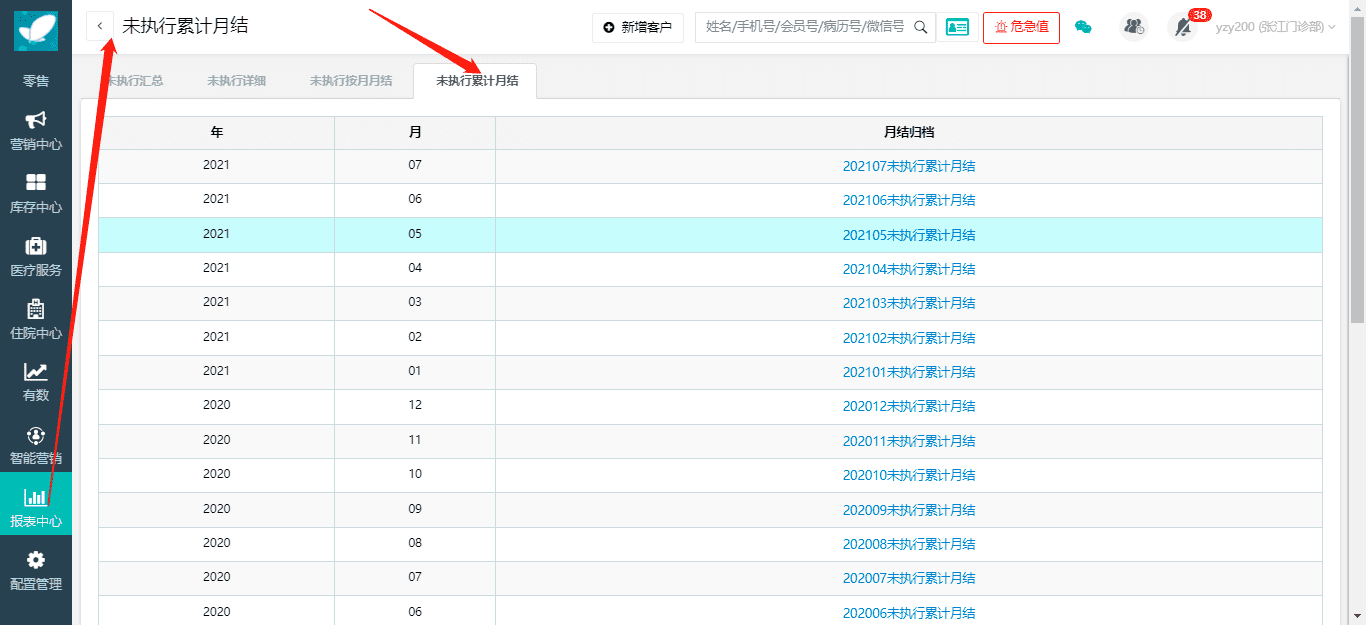This screenshot has height=625, width=1366.
Task: Open 医疗服务 medical kit icon
Action: 36,246
